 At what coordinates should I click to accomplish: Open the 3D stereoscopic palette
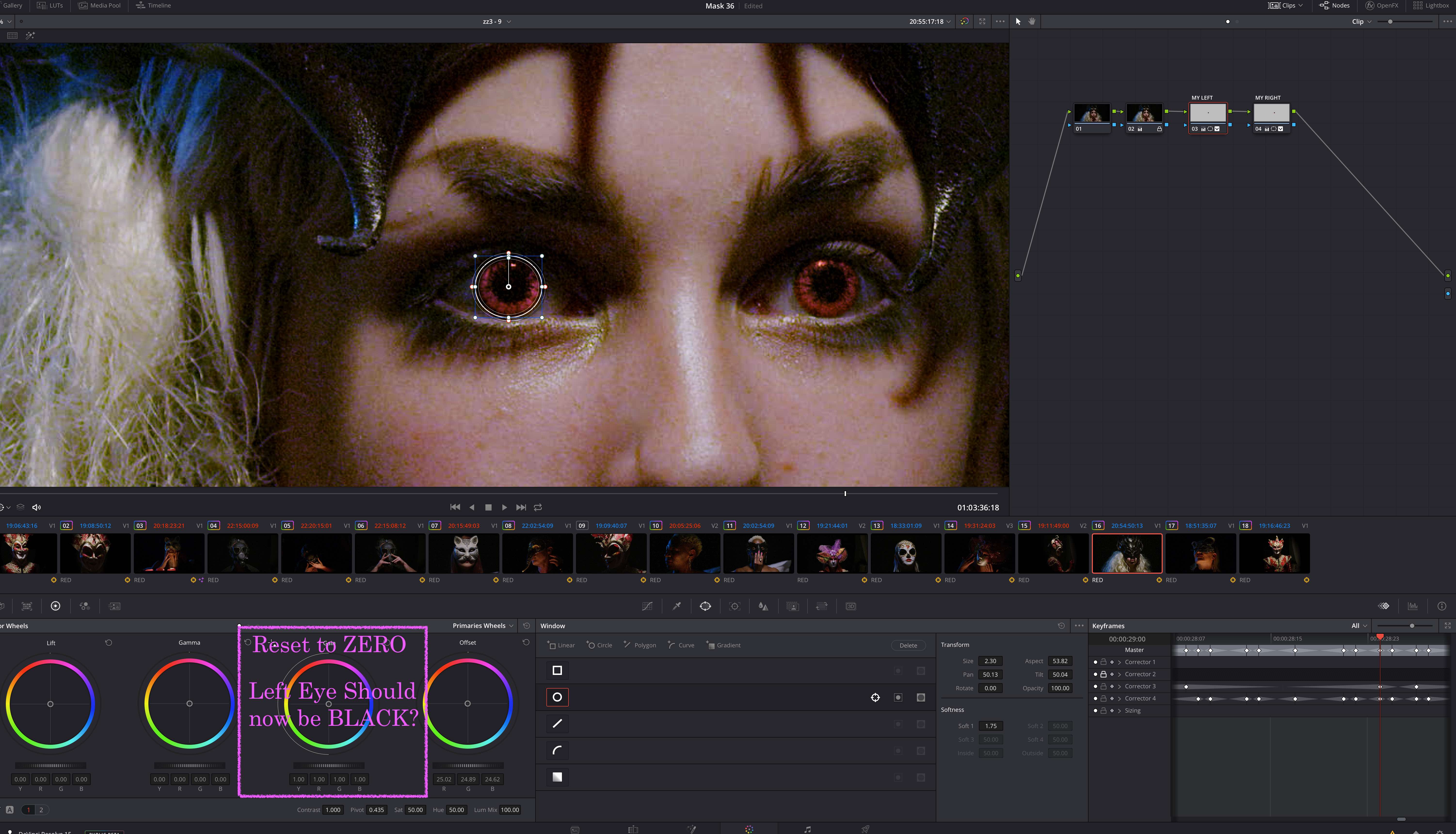851,606
